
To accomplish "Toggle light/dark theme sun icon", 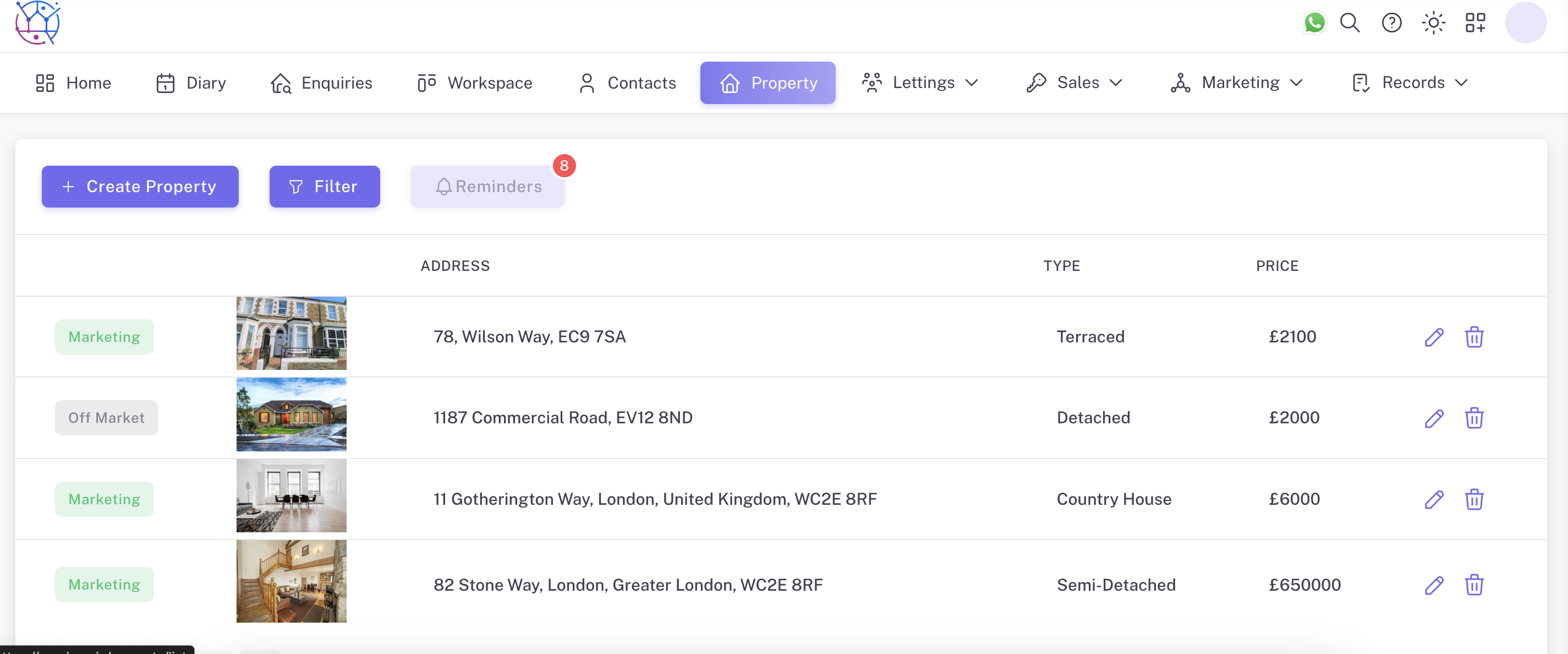I will (x=1433, y=23).
